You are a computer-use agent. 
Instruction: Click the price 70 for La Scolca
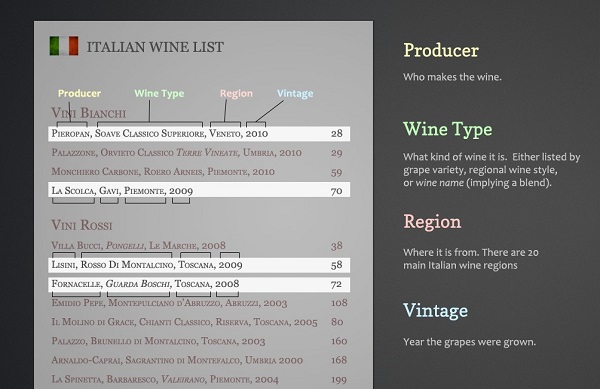click(x=337, y=191)
